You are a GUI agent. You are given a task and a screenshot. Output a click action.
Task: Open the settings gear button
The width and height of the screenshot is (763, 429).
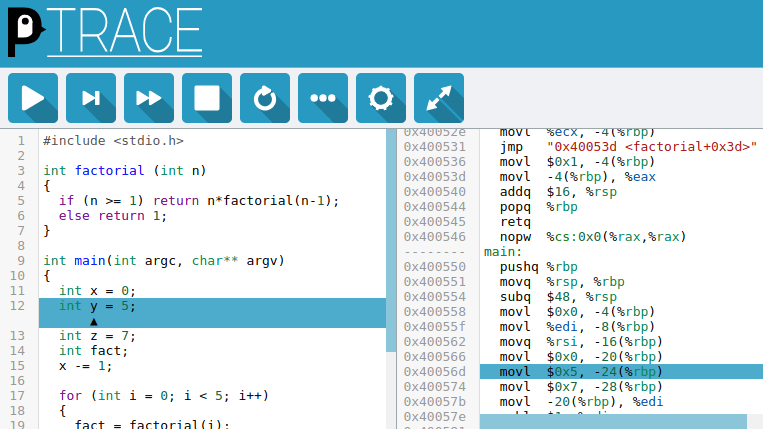tap(381, 98)
